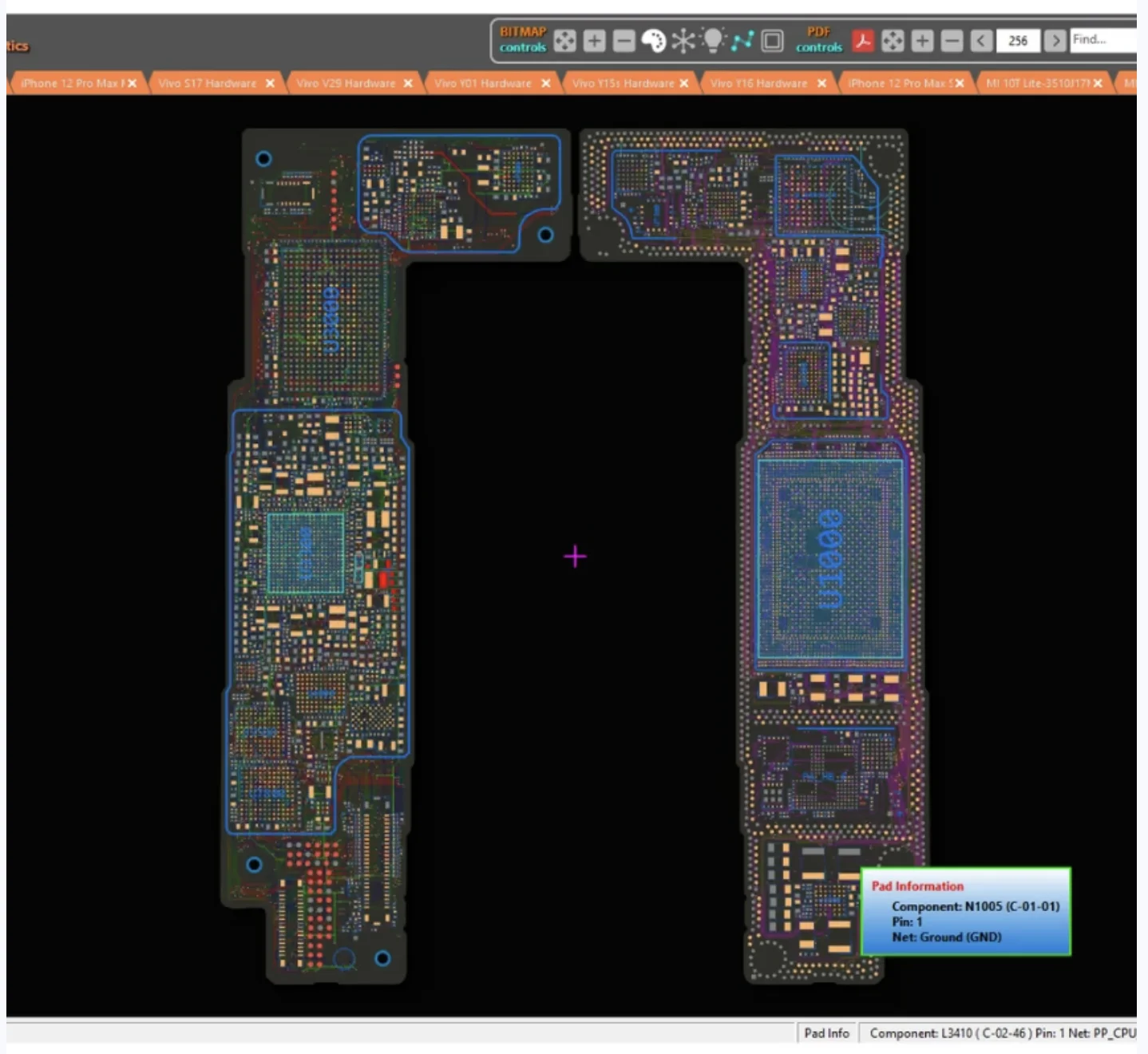Zoom in bitmap with plus icon
1148x1054 pixels.
(594, 41)
